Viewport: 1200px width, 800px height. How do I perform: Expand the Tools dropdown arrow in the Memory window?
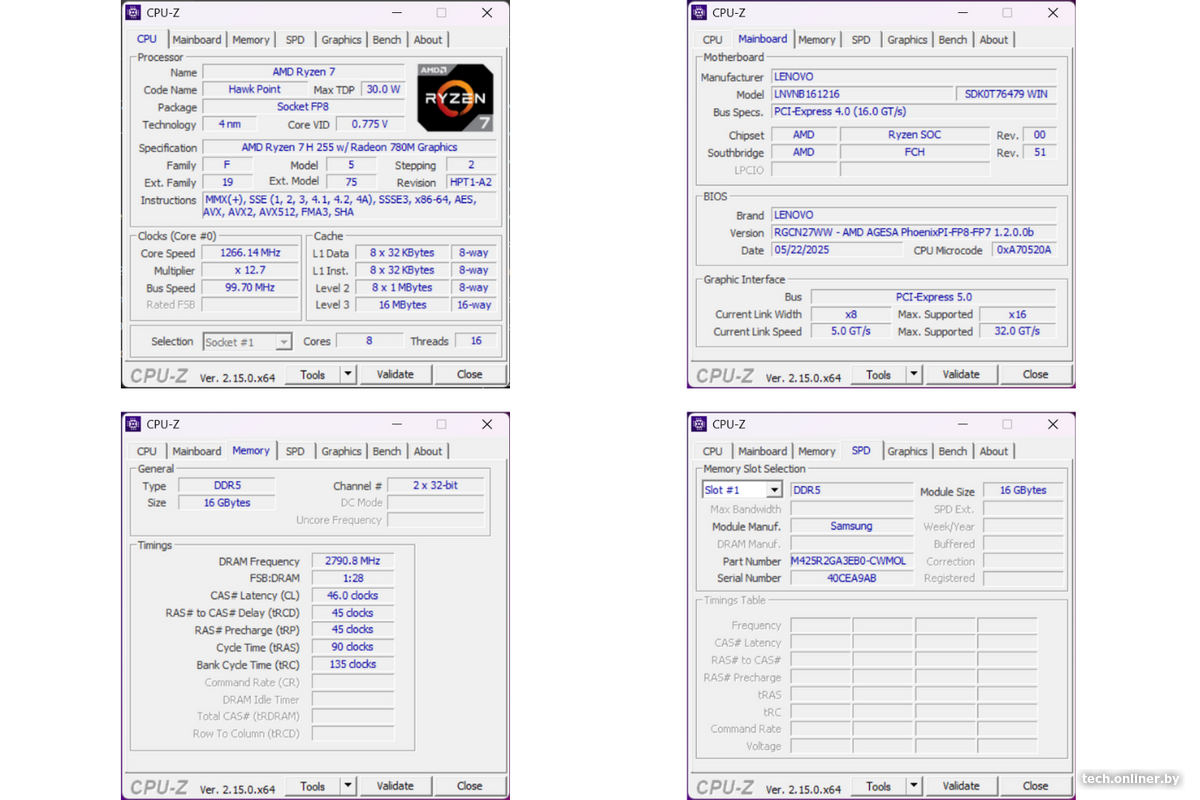coord(348,786)
